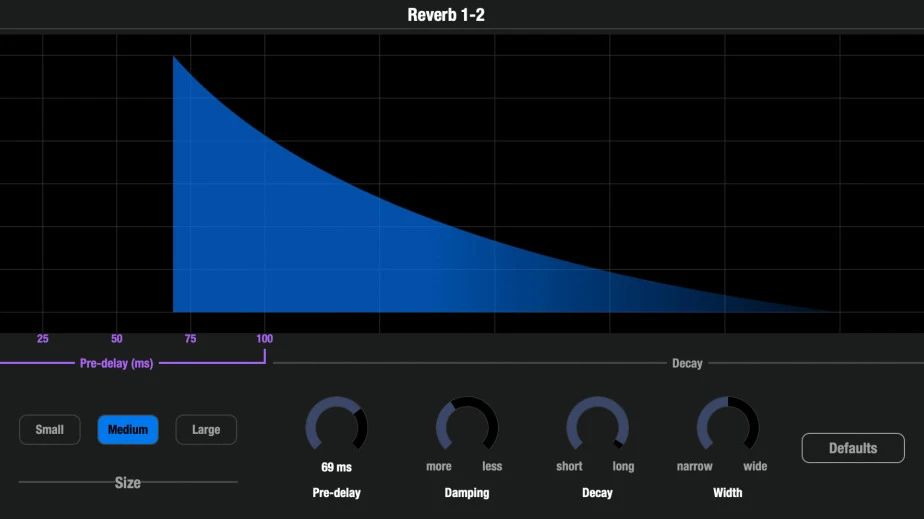Click the 25 pre-delay axis label
924x519 pixels.
(42, 339)
